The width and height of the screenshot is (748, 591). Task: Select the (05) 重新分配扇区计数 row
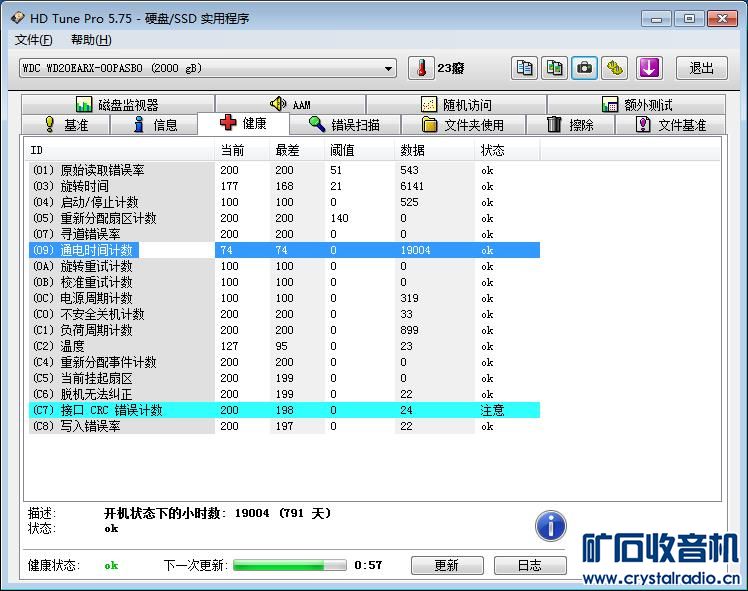click(x=284, y=218)
